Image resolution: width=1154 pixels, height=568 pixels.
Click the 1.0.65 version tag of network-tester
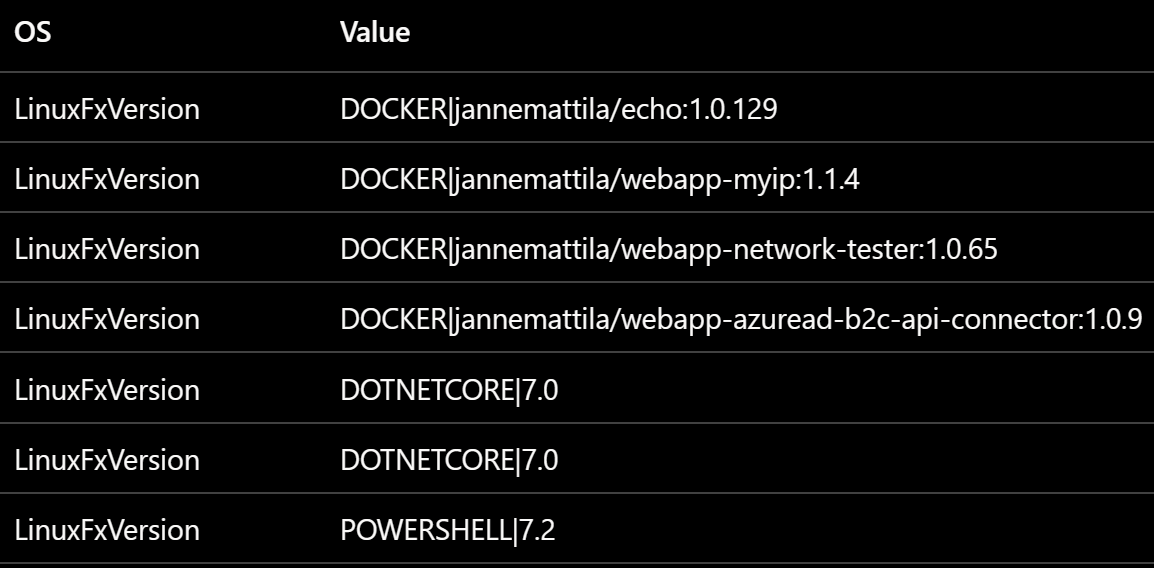tap(962, 249)
